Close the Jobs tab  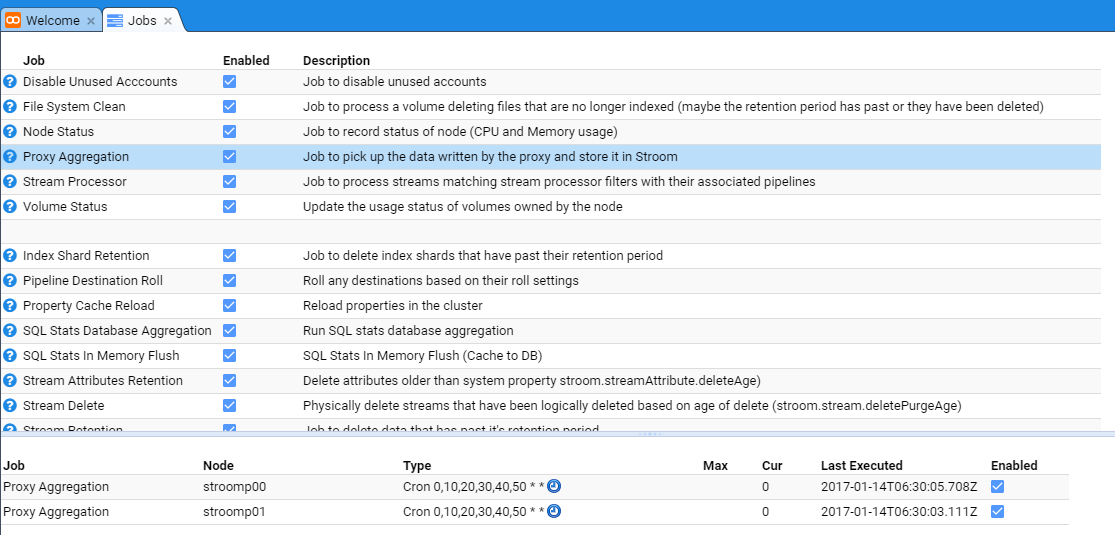pyautogui.click(x=168, y=21)
